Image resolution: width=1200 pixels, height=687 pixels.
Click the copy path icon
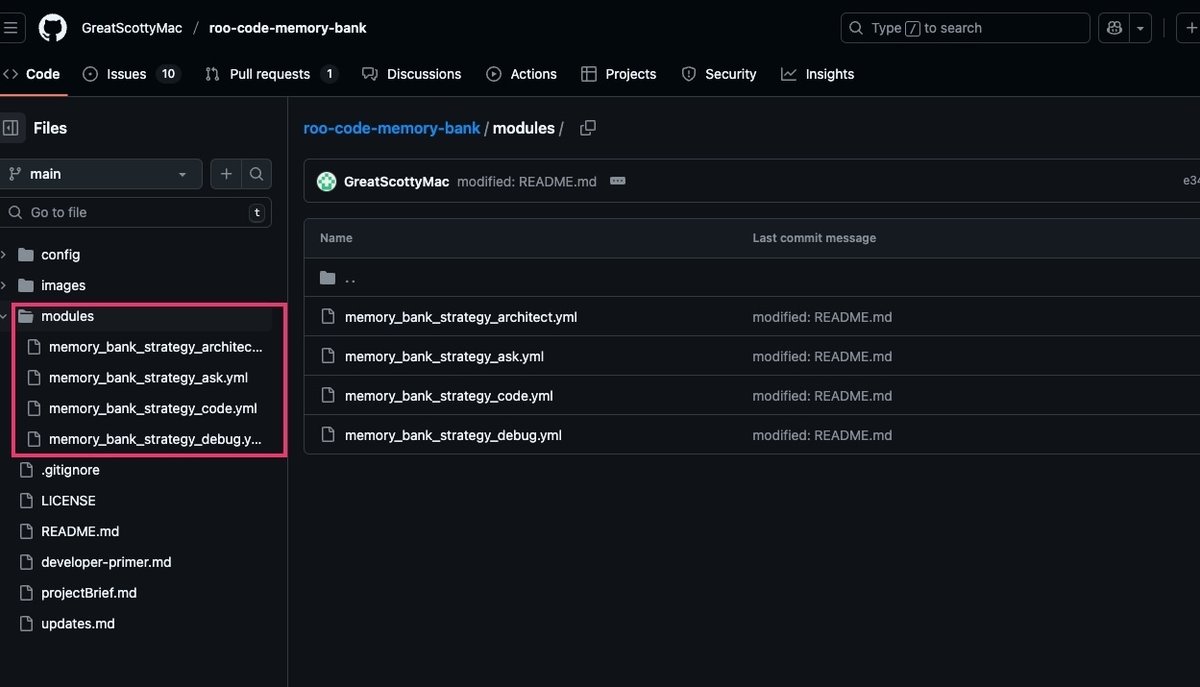[x=588, y=128]
